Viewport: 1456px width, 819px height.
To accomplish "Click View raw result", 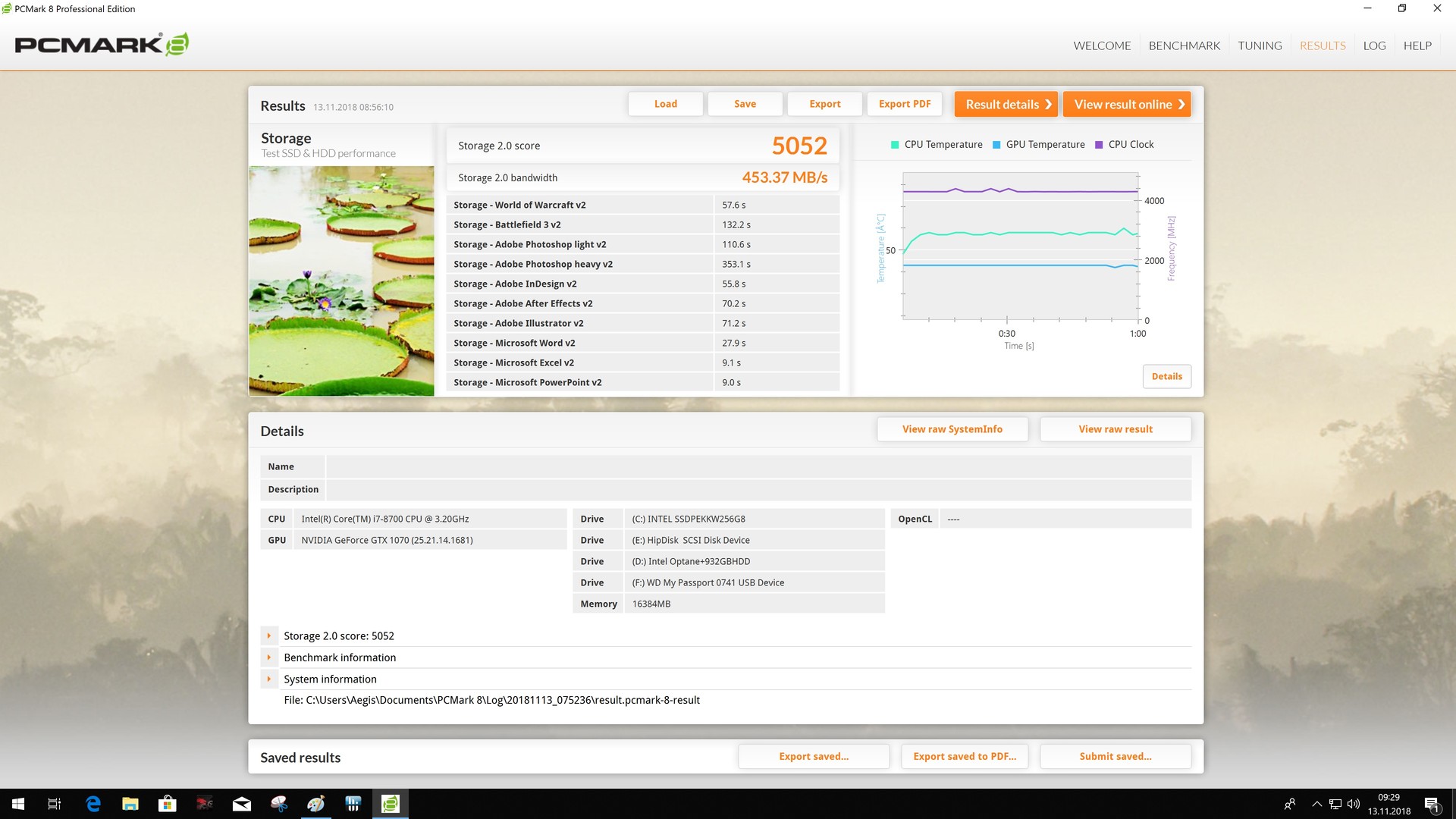I will tap(1116, 429).
